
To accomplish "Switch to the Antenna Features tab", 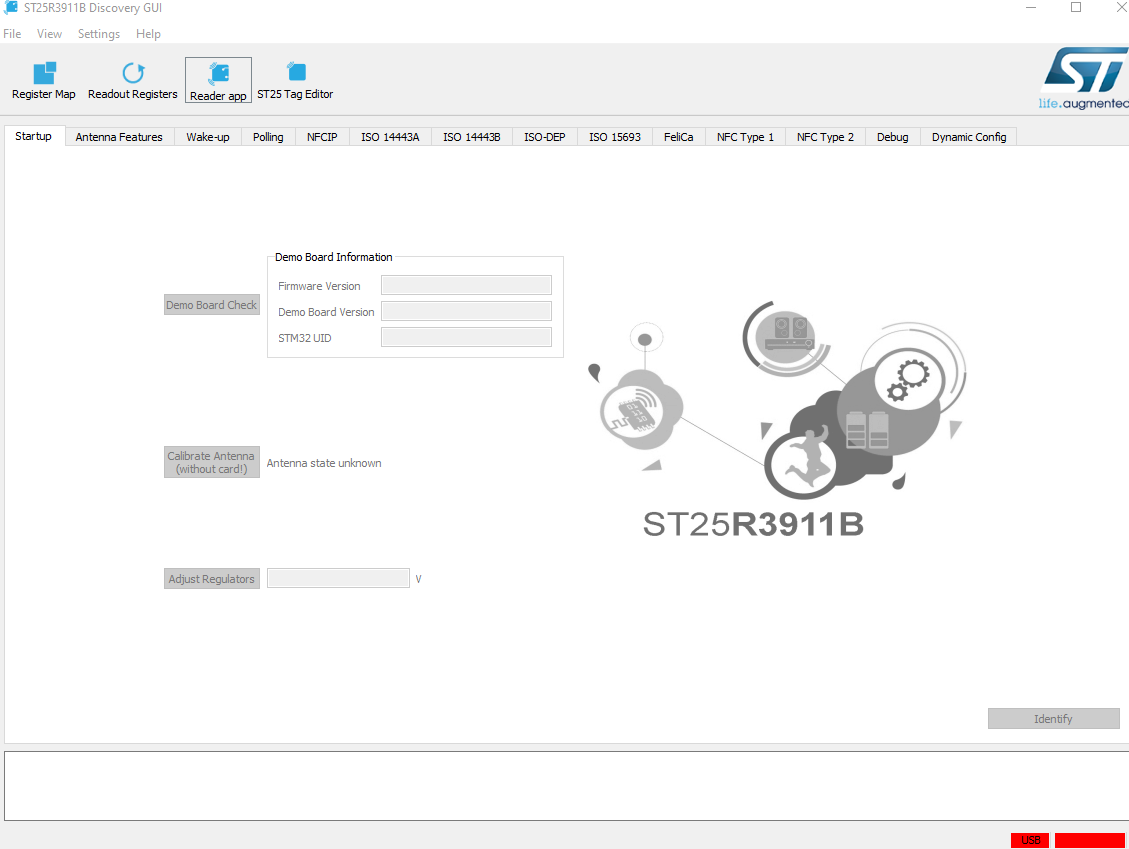I will [118, 137].
